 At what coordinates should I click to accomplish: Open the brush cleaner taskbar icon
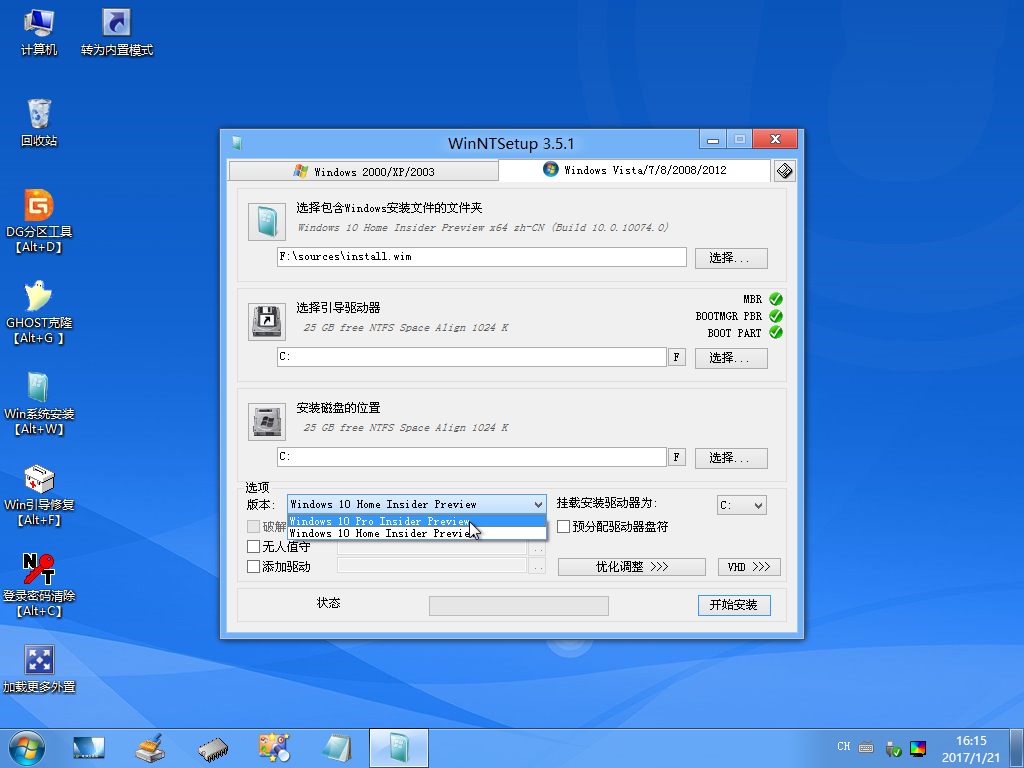point(150,748)
